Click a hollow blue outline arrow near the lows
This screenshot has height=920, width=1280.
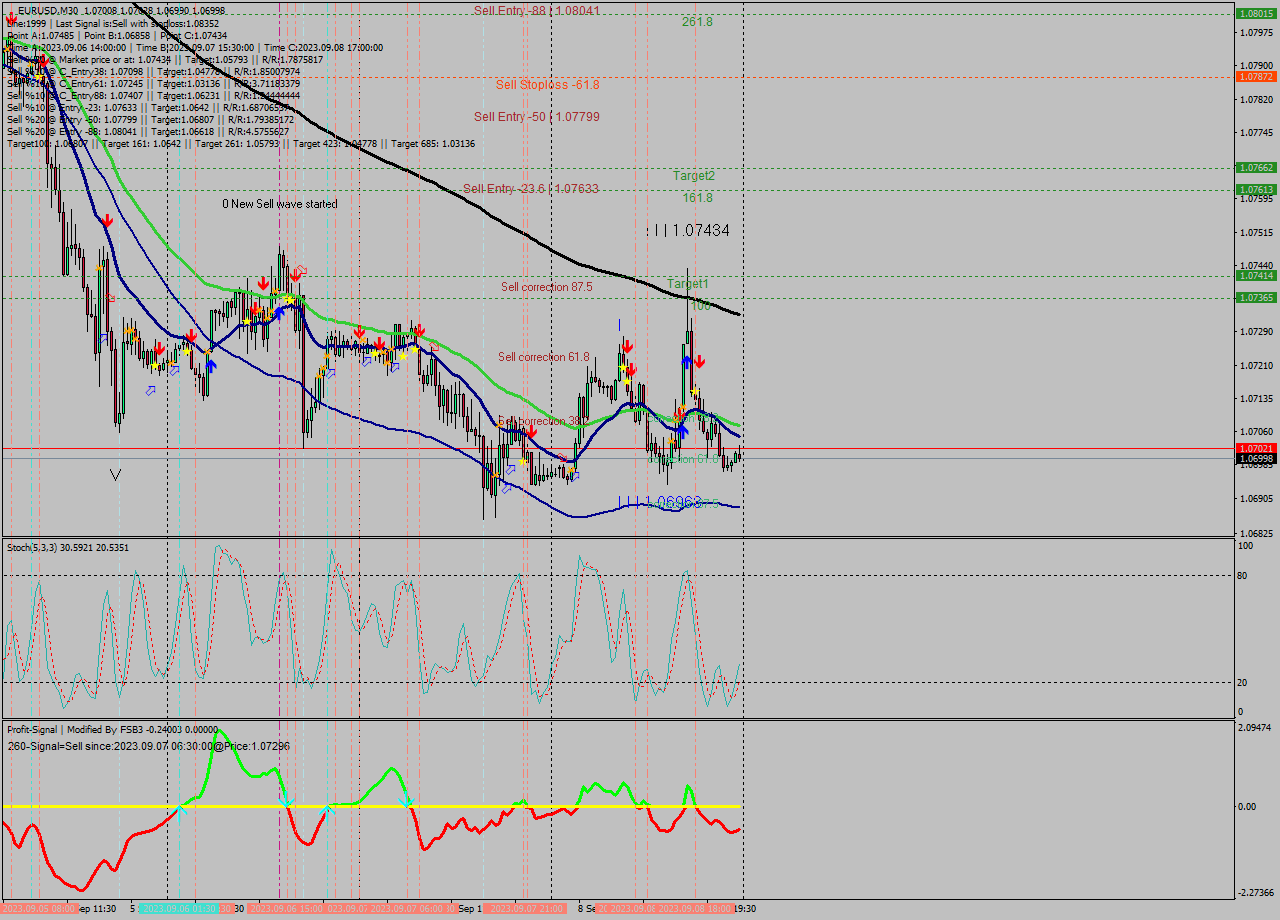tap(150, 389)
